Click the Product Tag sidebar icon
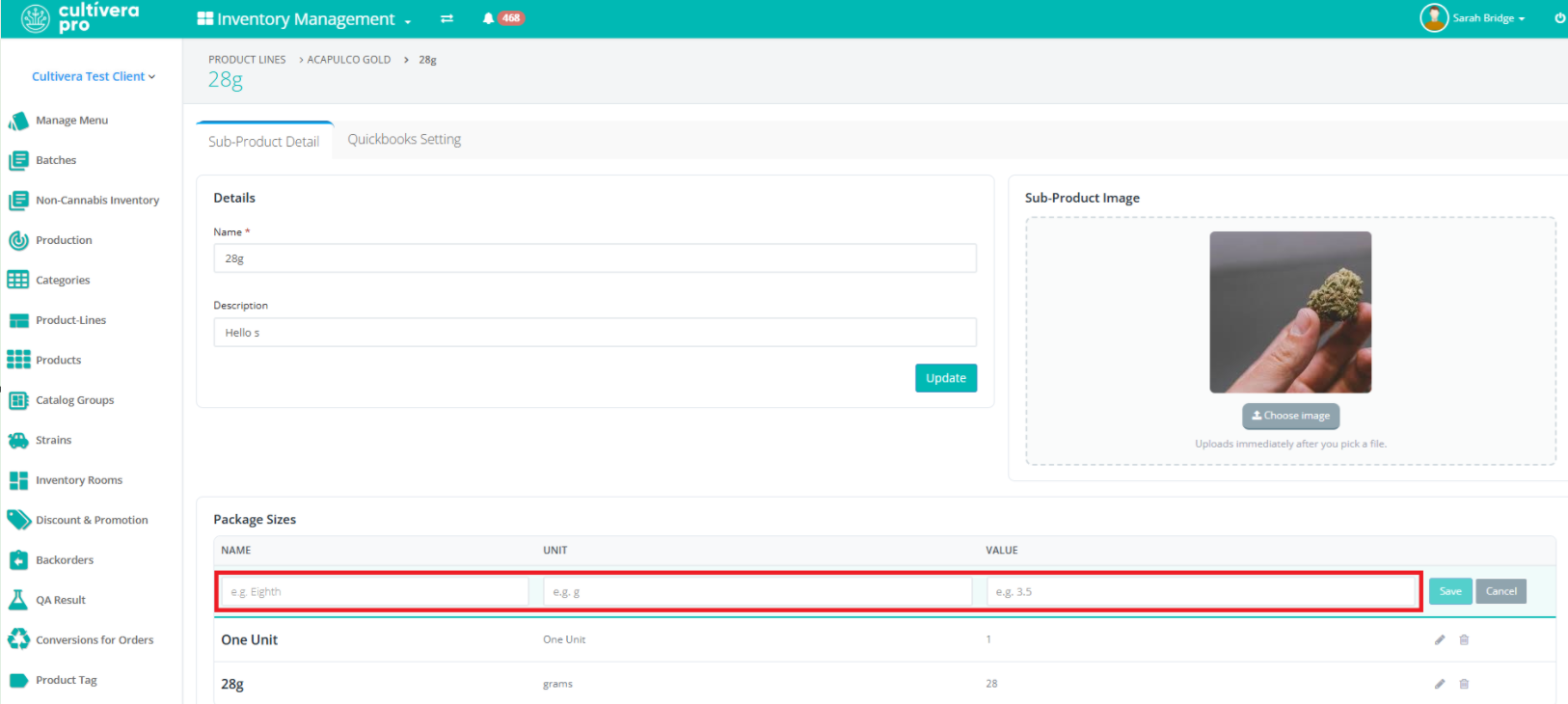Screen dimensions: 1568x704 point(18,680)
